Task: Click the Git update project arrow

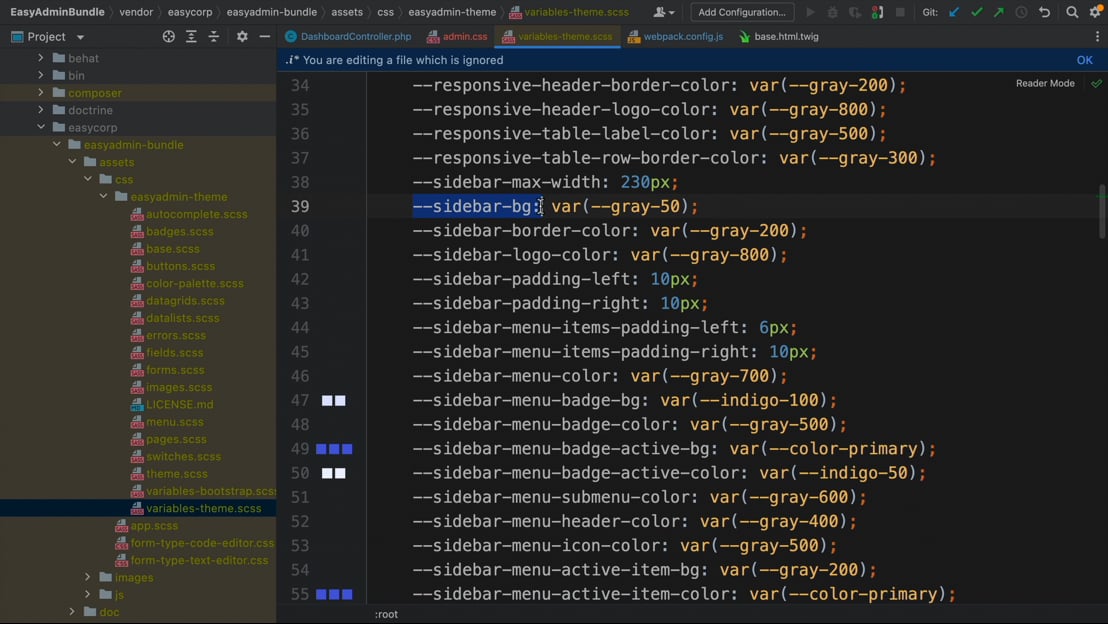Action: click(x=954, y=12)
